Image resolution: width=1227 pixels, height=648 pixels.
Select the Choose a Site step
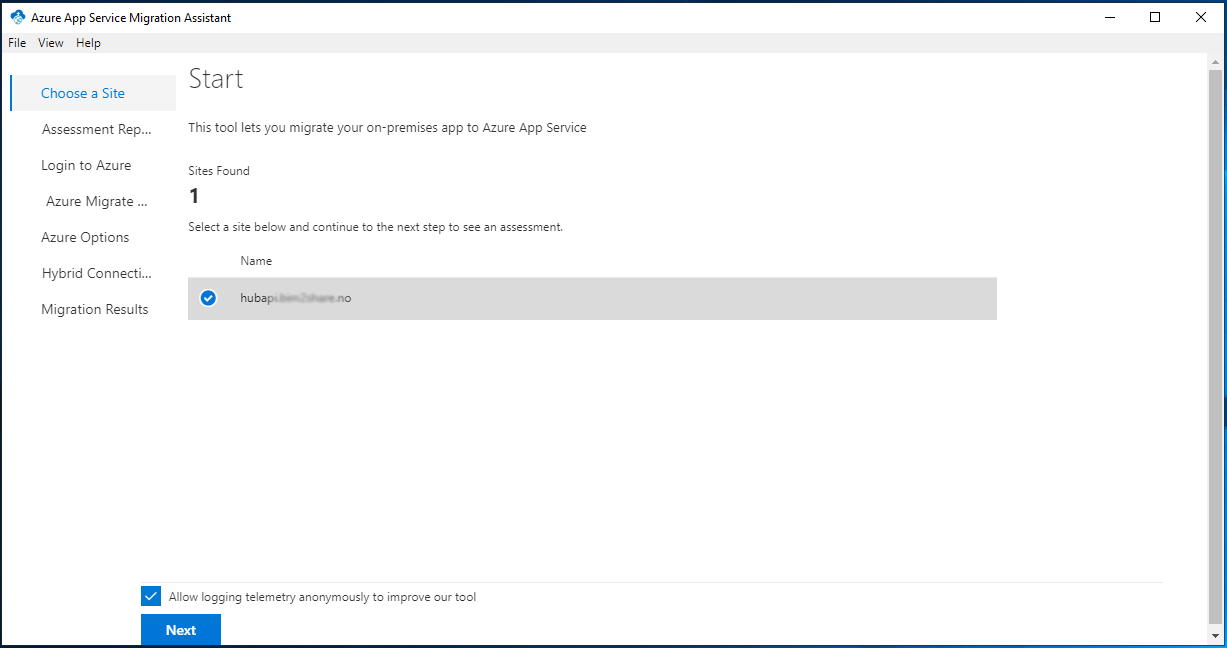pyautogui.click(x=93, y=93)
